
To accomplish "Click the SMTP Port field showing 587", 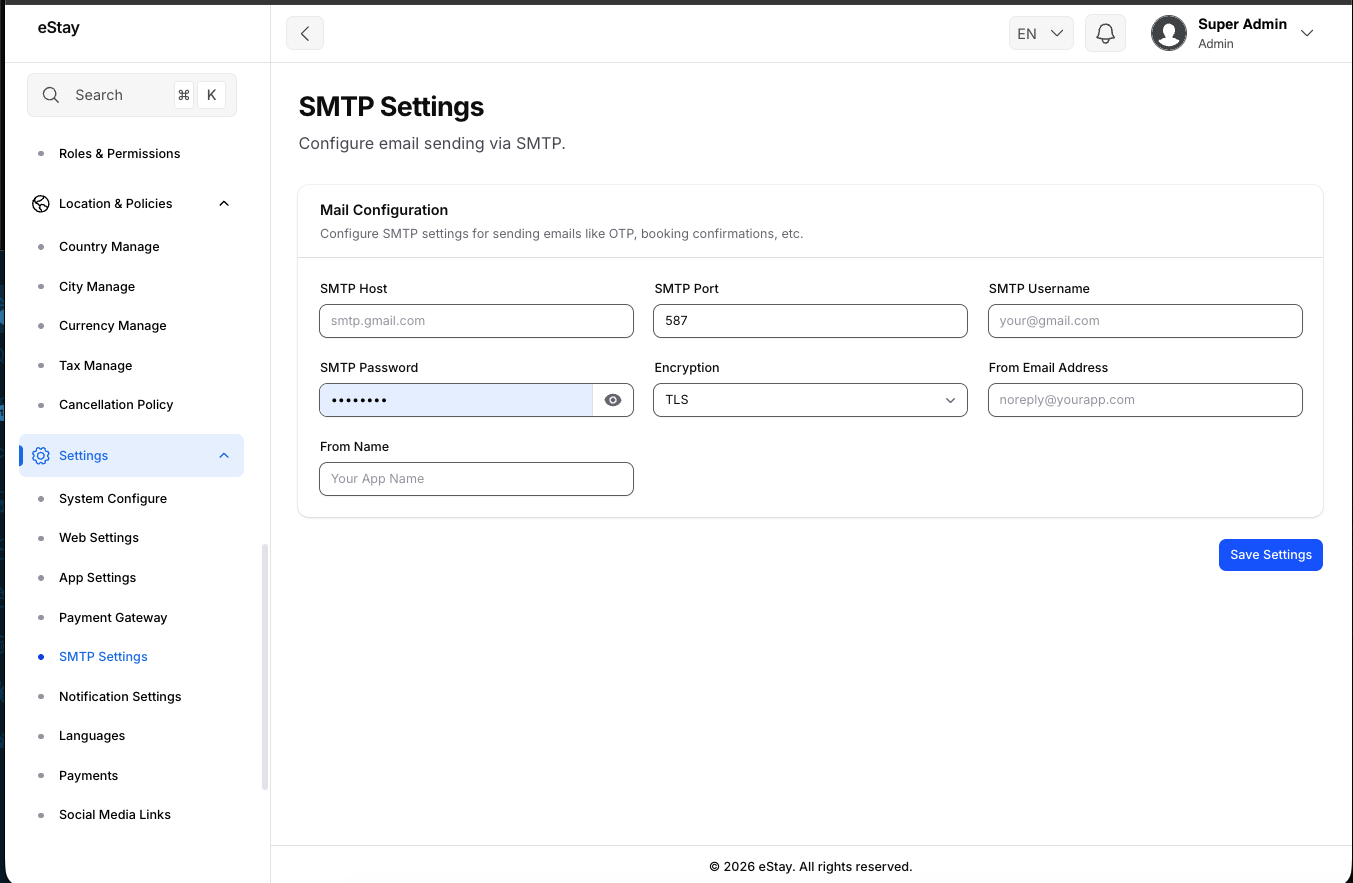I will [x=810, y=321].
